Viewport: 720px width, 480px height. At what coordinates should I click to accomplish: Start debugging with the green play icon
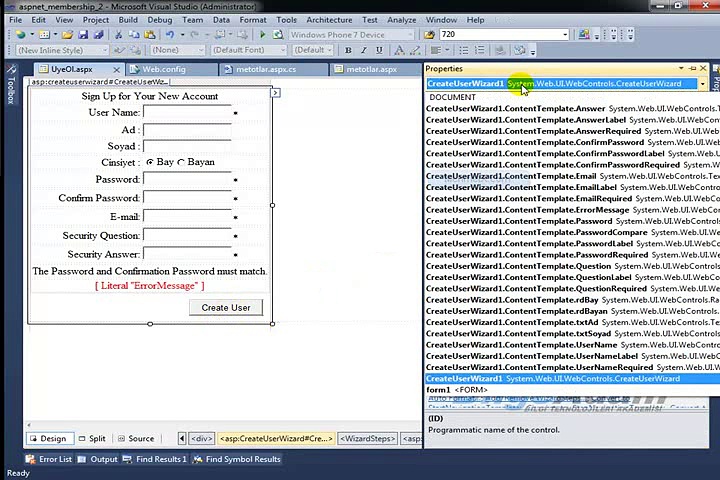(x=263, y=34)
